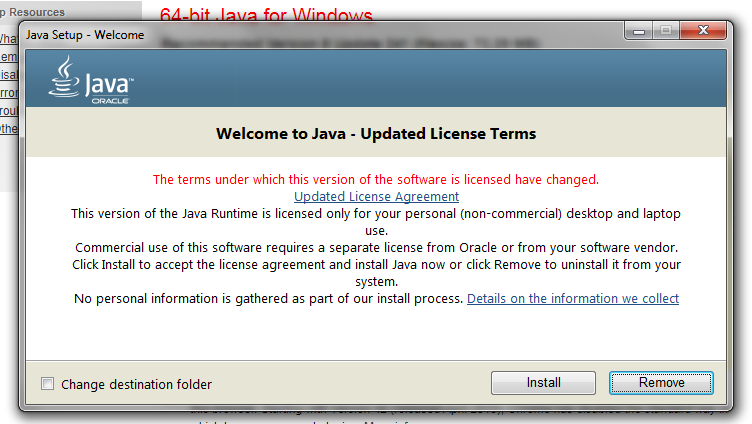Click the Oracle wordmark under the Java logo

[108, 100]
